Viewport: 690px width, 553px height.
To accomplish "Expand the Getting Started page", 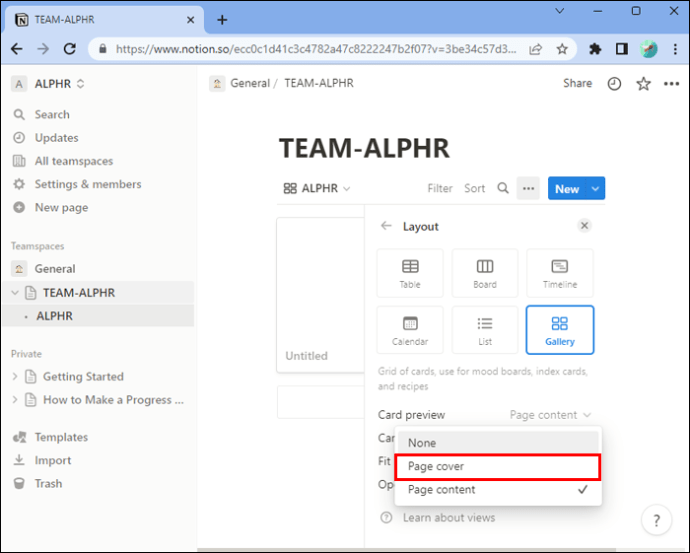I will click(15, 377).
